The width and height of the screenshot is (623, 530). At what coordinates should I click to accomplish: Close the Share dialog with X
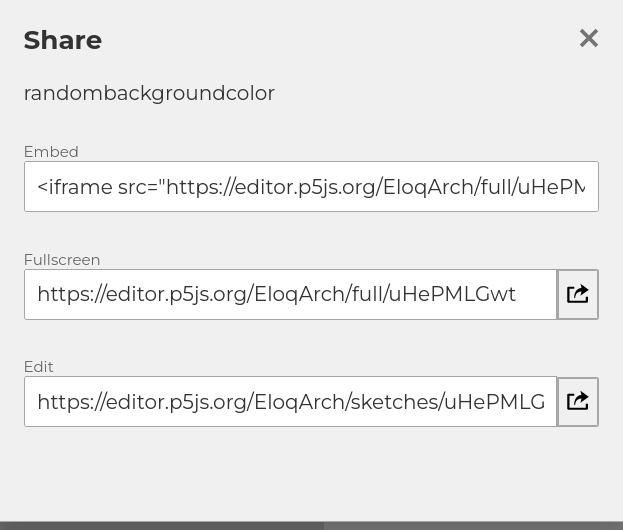click(588, 38)
